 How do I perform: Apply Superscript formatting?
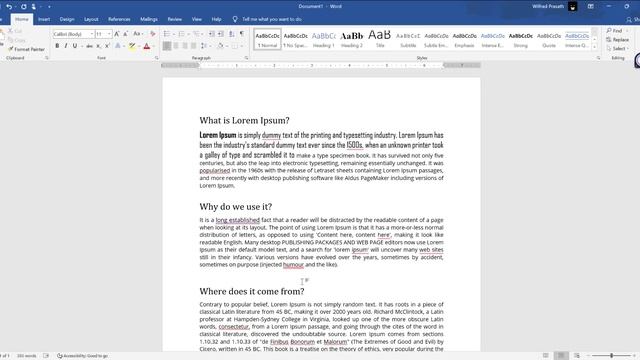pos(107,46)
